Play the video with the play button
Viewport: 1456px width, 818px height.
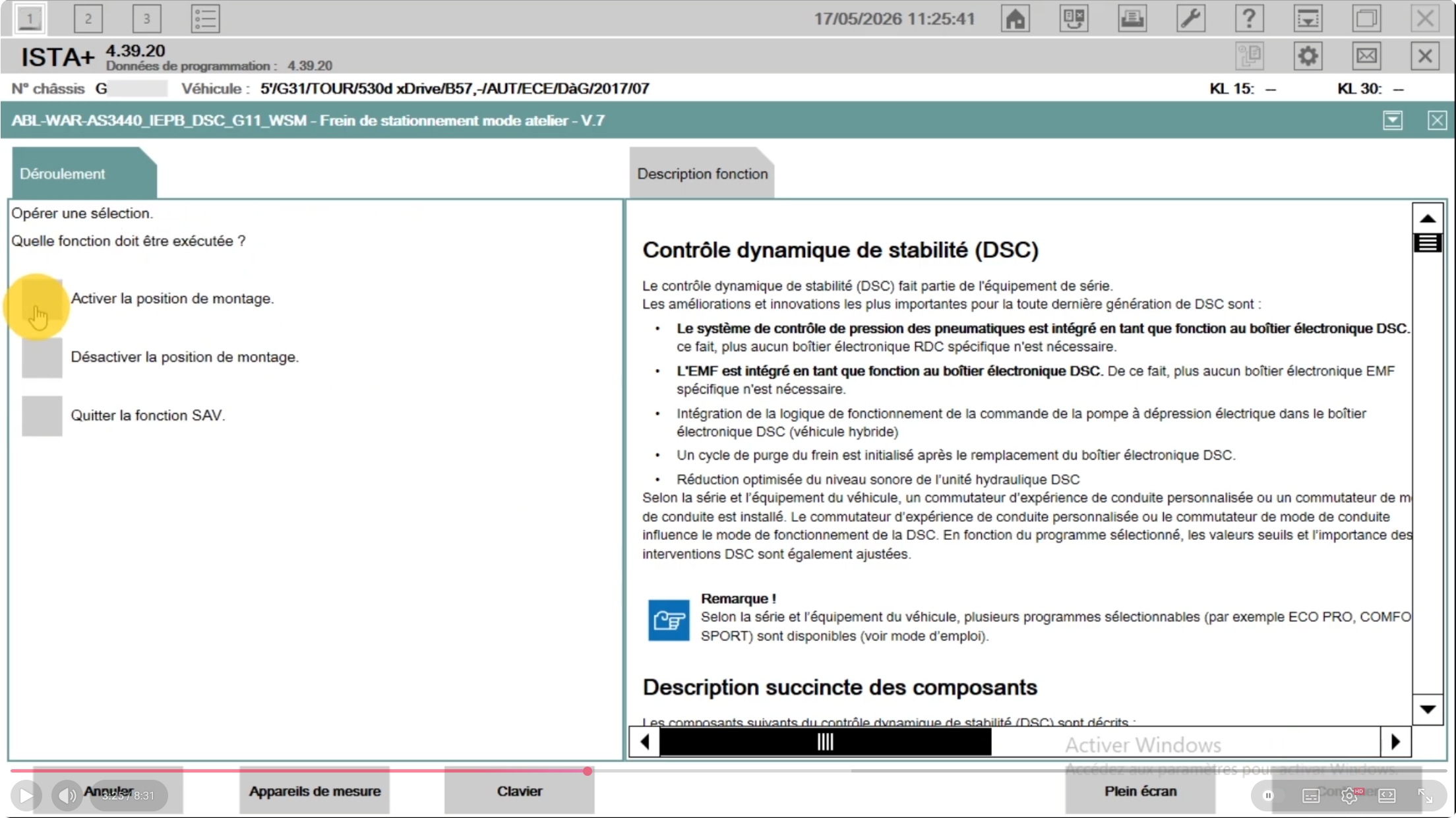coord(26,796)
